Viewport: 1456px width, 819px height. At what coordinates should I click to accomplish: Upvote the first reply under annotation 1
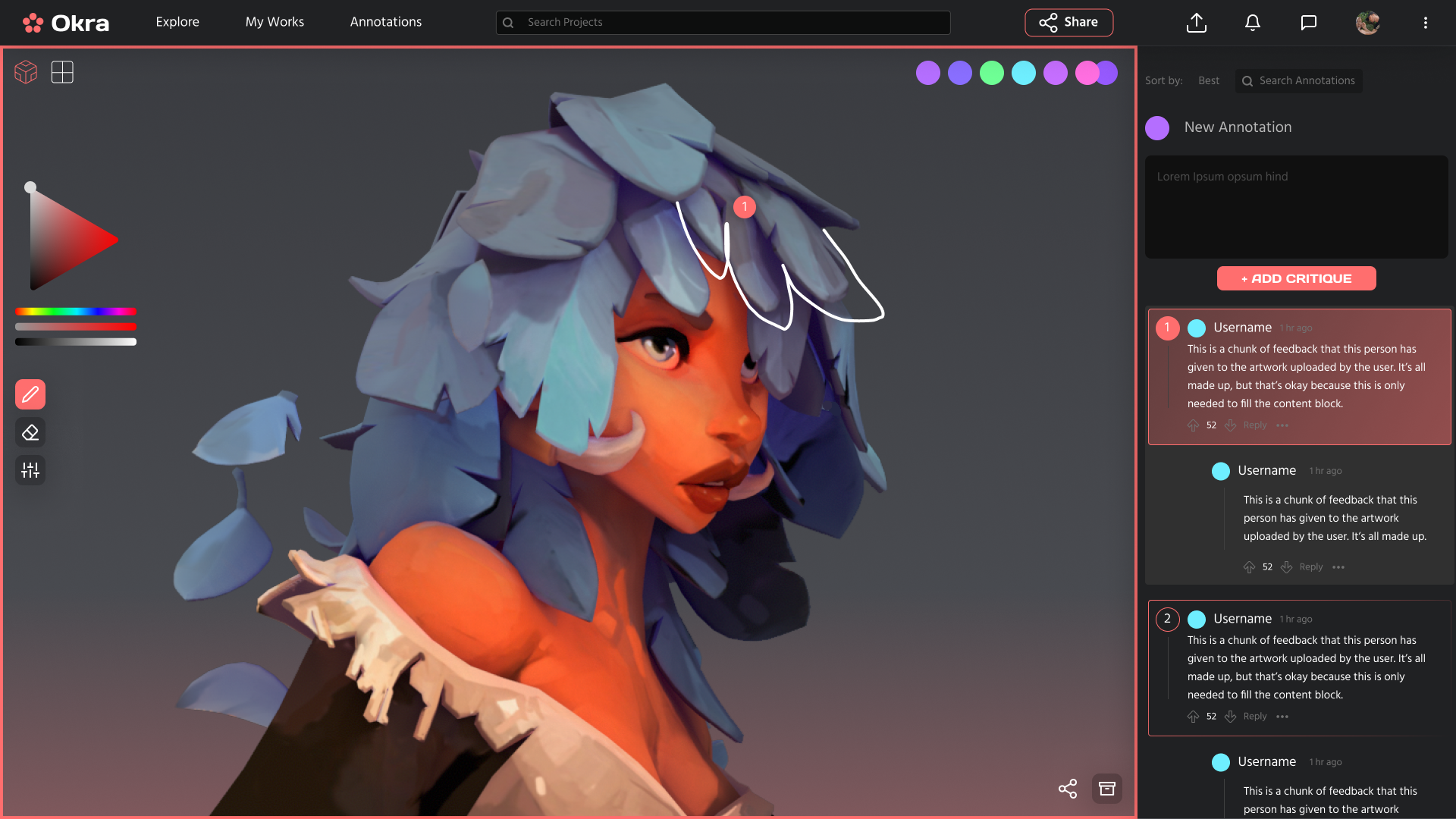click(1250, 567)
